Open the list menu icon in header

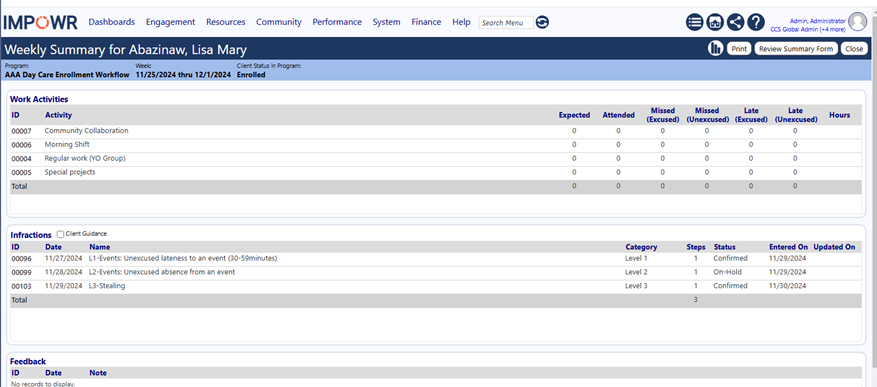(x=695, y=22)
